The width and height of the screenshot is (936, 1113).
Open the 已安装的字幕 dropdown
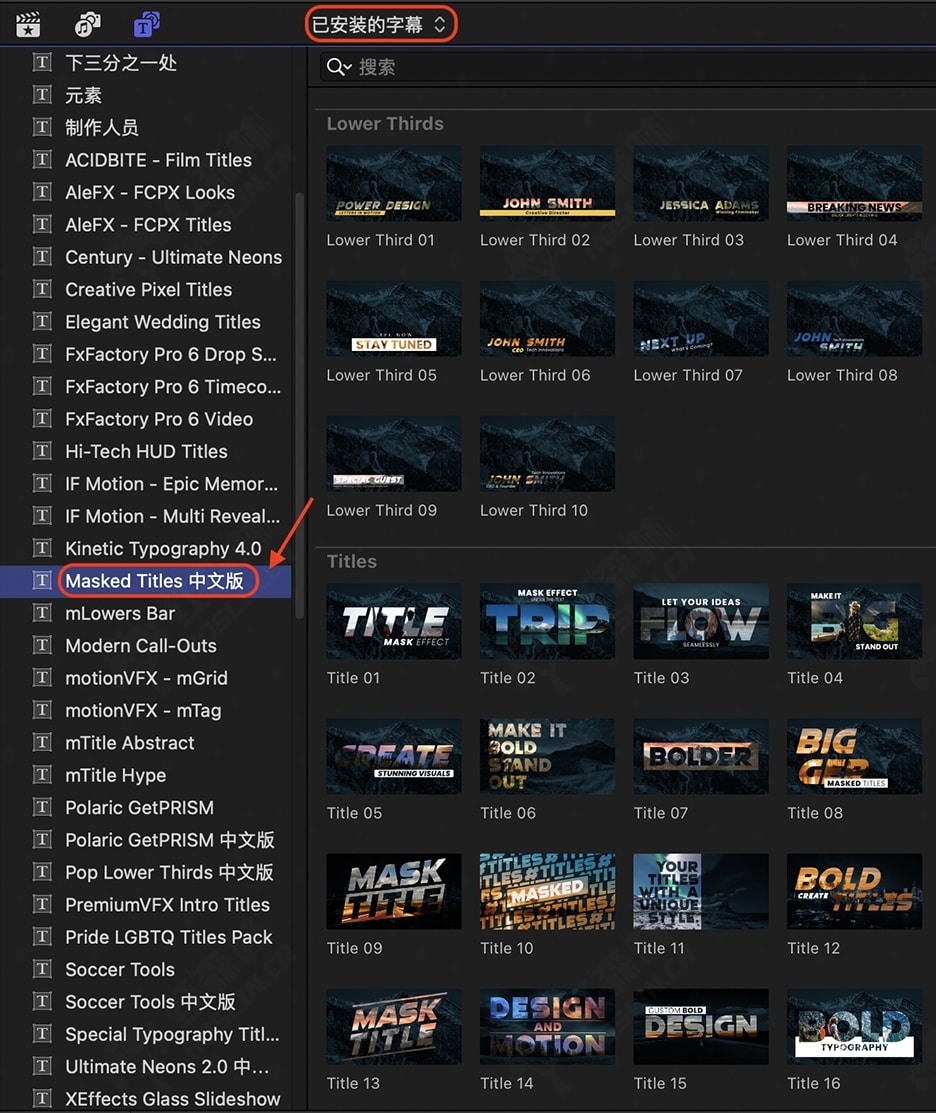click(x=380, y=25)
